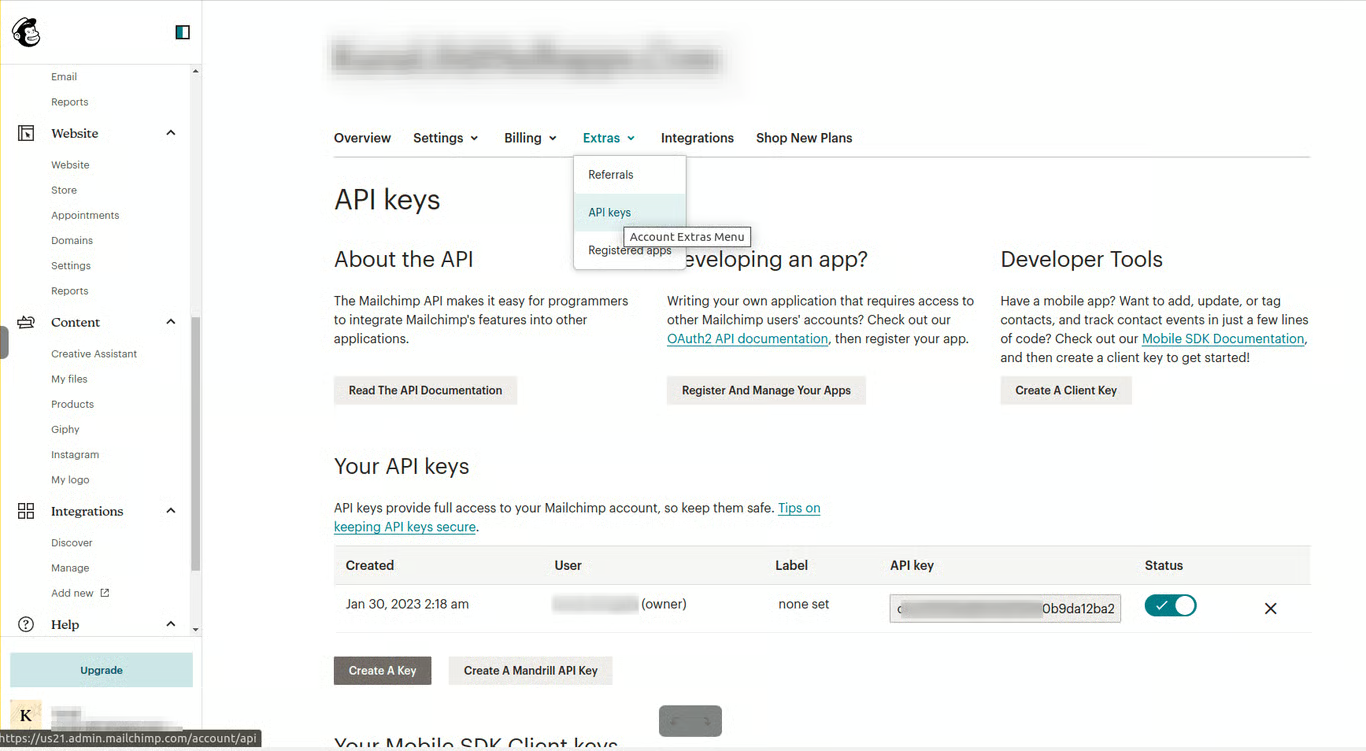Screen dimensions: 1366x751
Task: Disable the API key status toggle
Action: [x=1170, y=605]
